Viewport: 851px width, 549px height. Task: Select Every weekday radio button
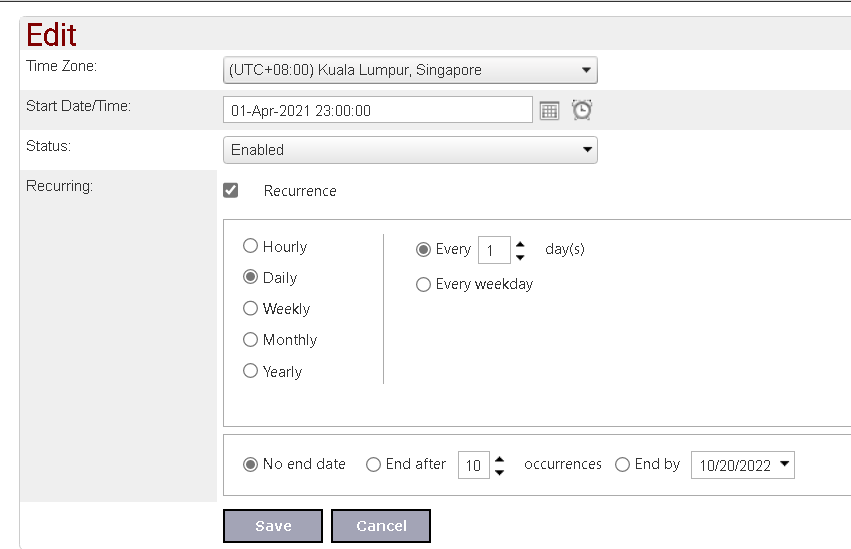coord(423,284)
